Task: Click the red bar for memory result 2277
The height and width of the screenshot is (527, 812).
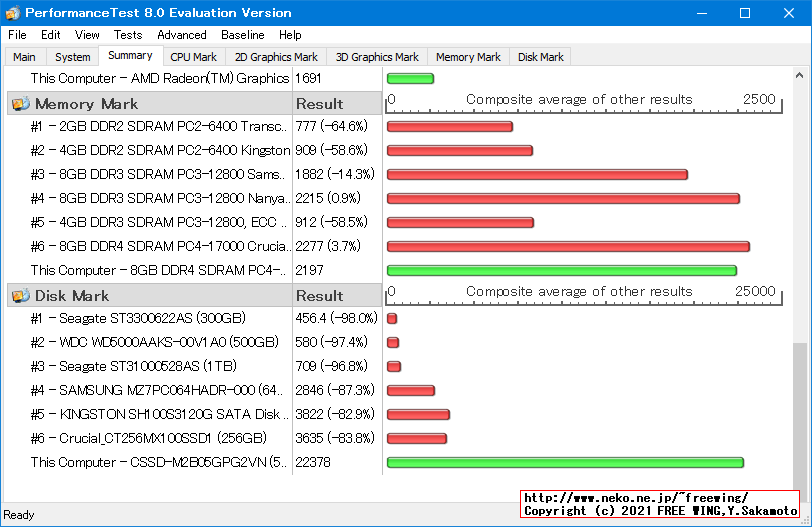Action: [x=568, y=246]
